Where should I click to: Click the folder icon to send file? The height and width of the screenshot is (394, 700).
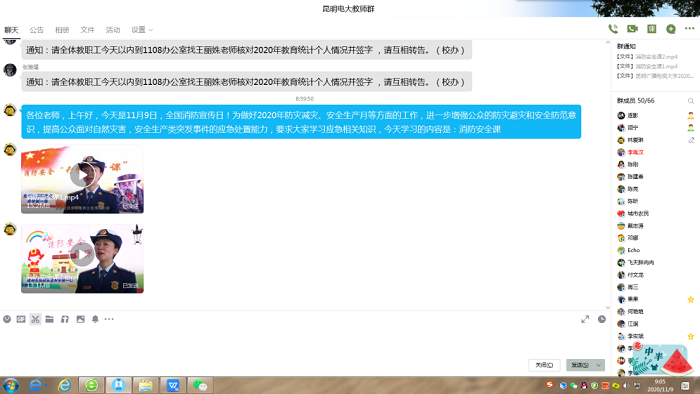point(50,319)
